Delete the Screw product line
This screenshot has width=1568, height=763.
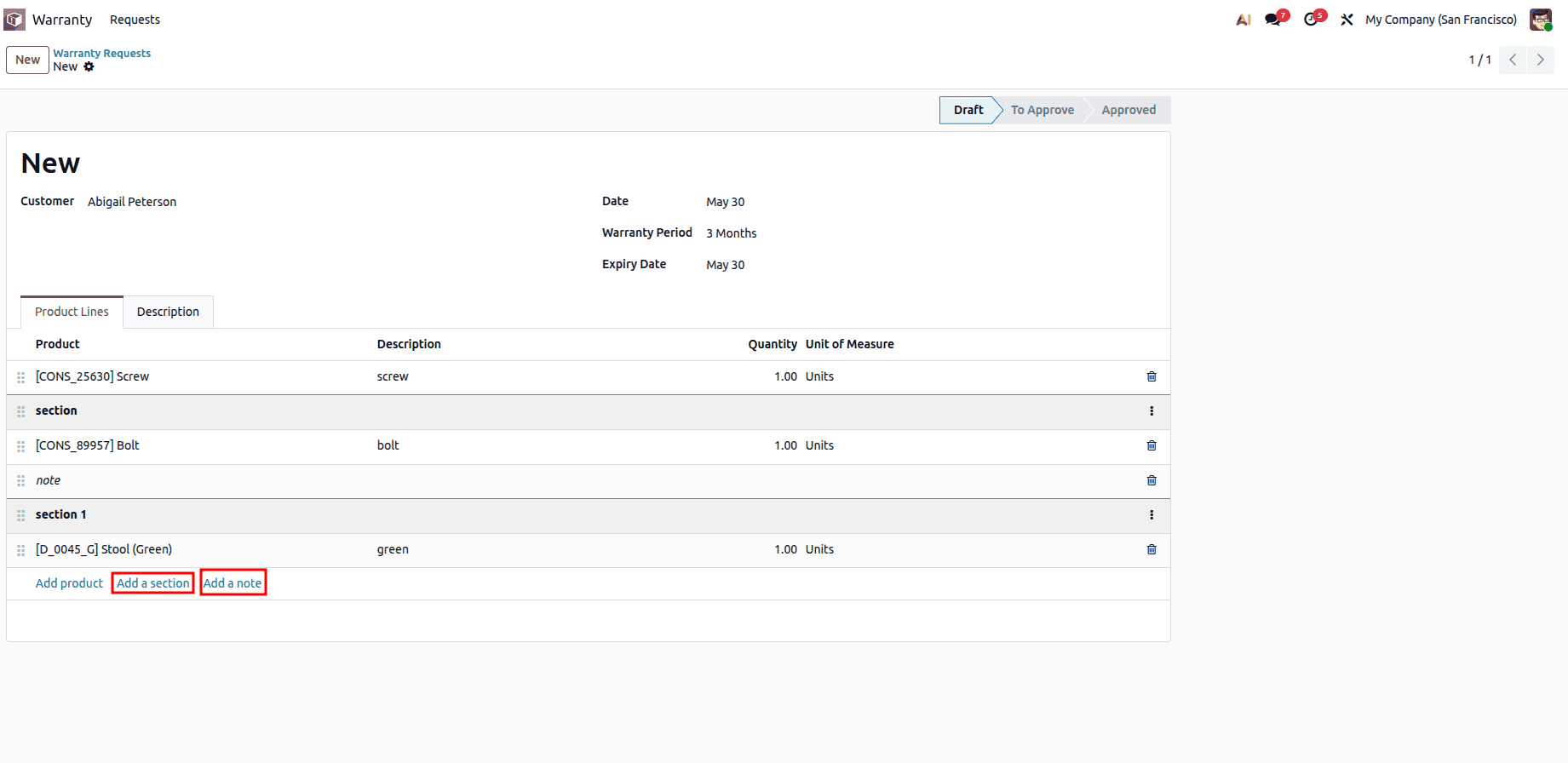click(x=1152, y=376)
